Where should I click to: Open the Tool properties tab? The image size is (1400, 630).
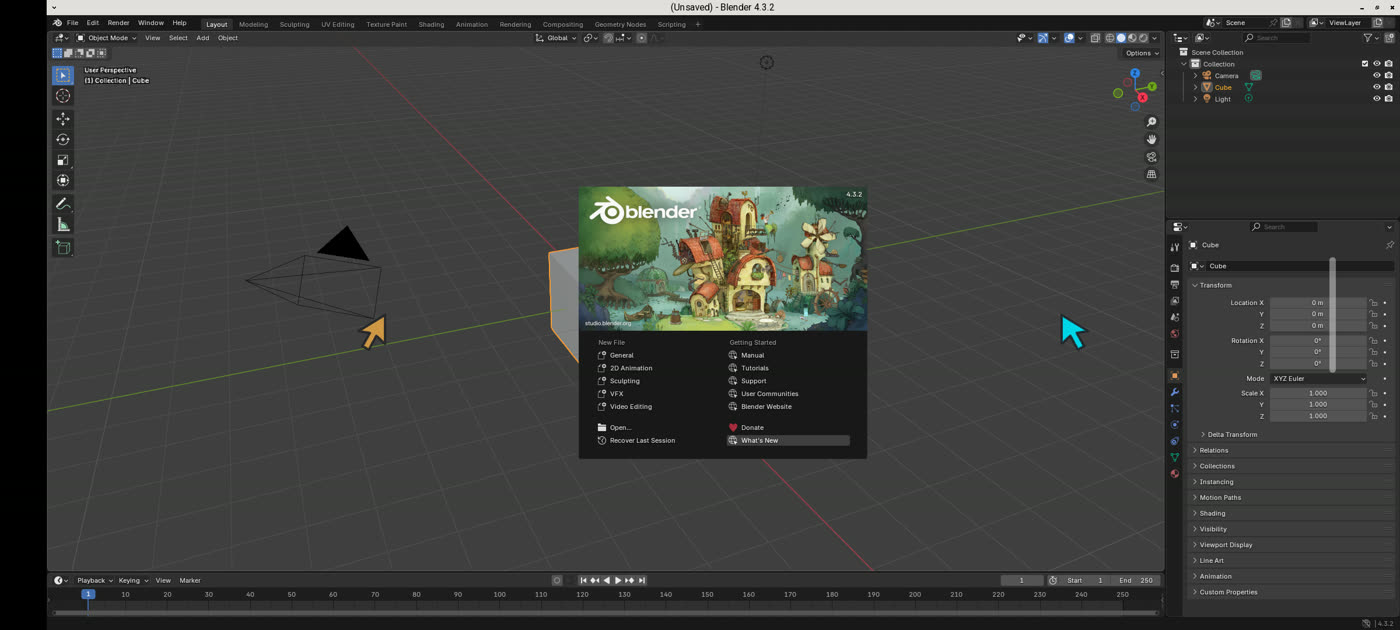pos(1175,247)
